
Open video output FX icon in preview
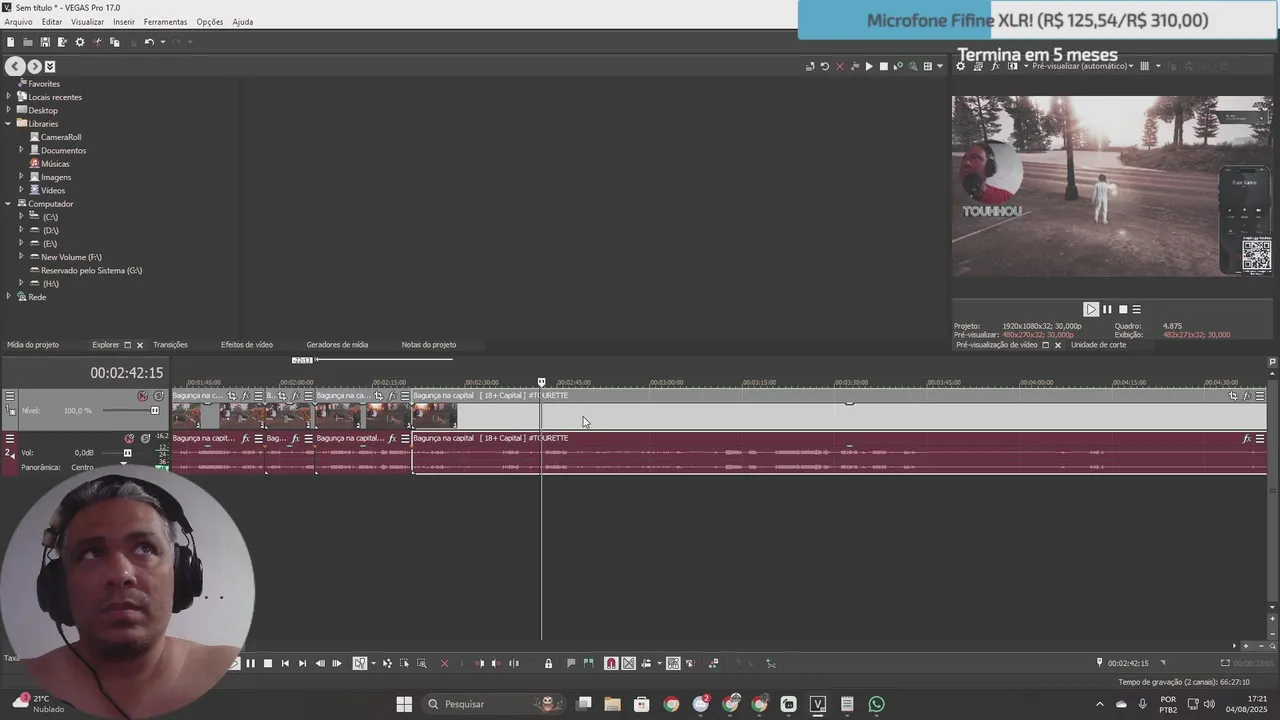(x=995, y=66)
